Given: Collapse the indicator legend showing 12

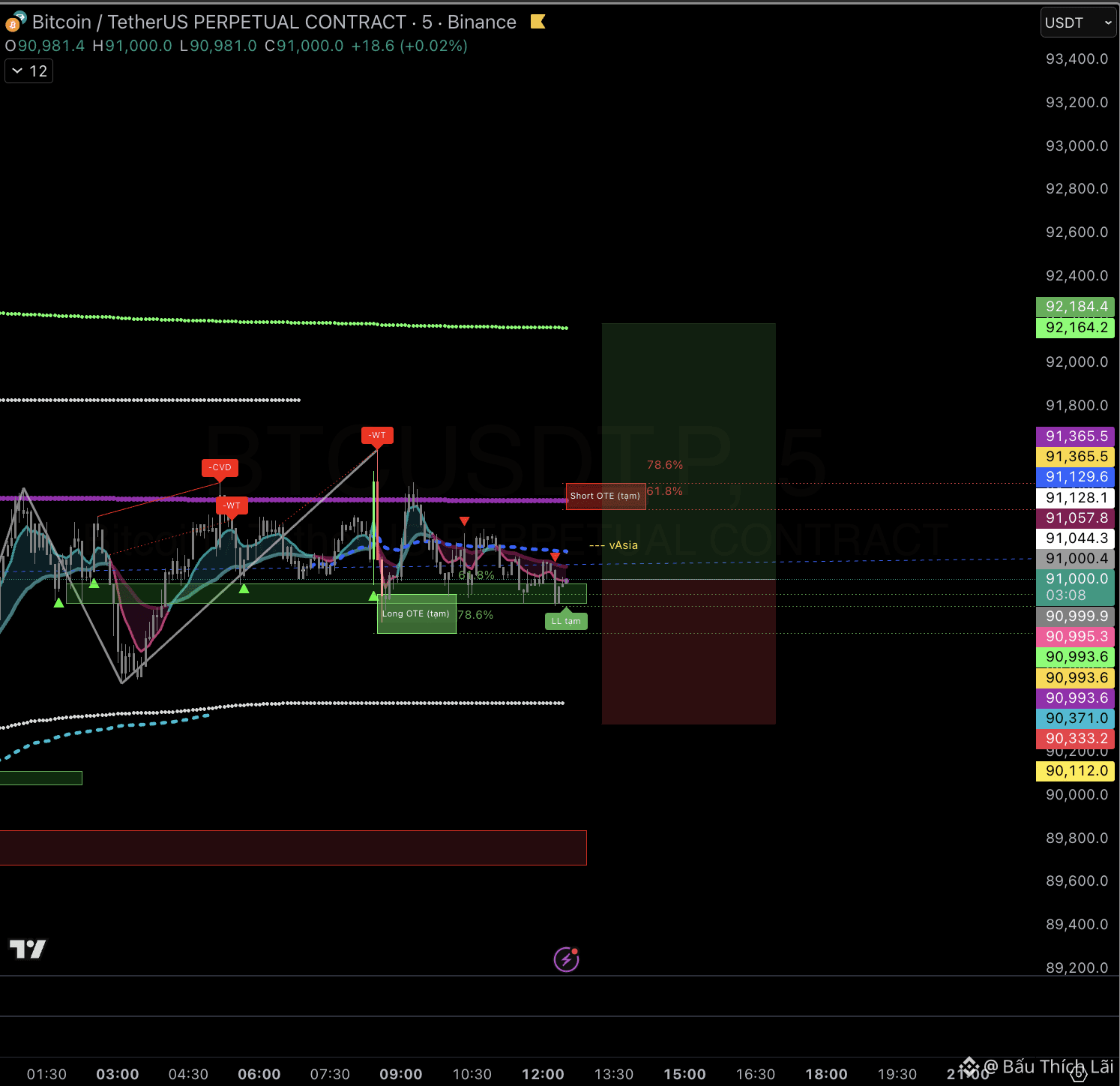Looking at the screenshot, I should [29, 71].
